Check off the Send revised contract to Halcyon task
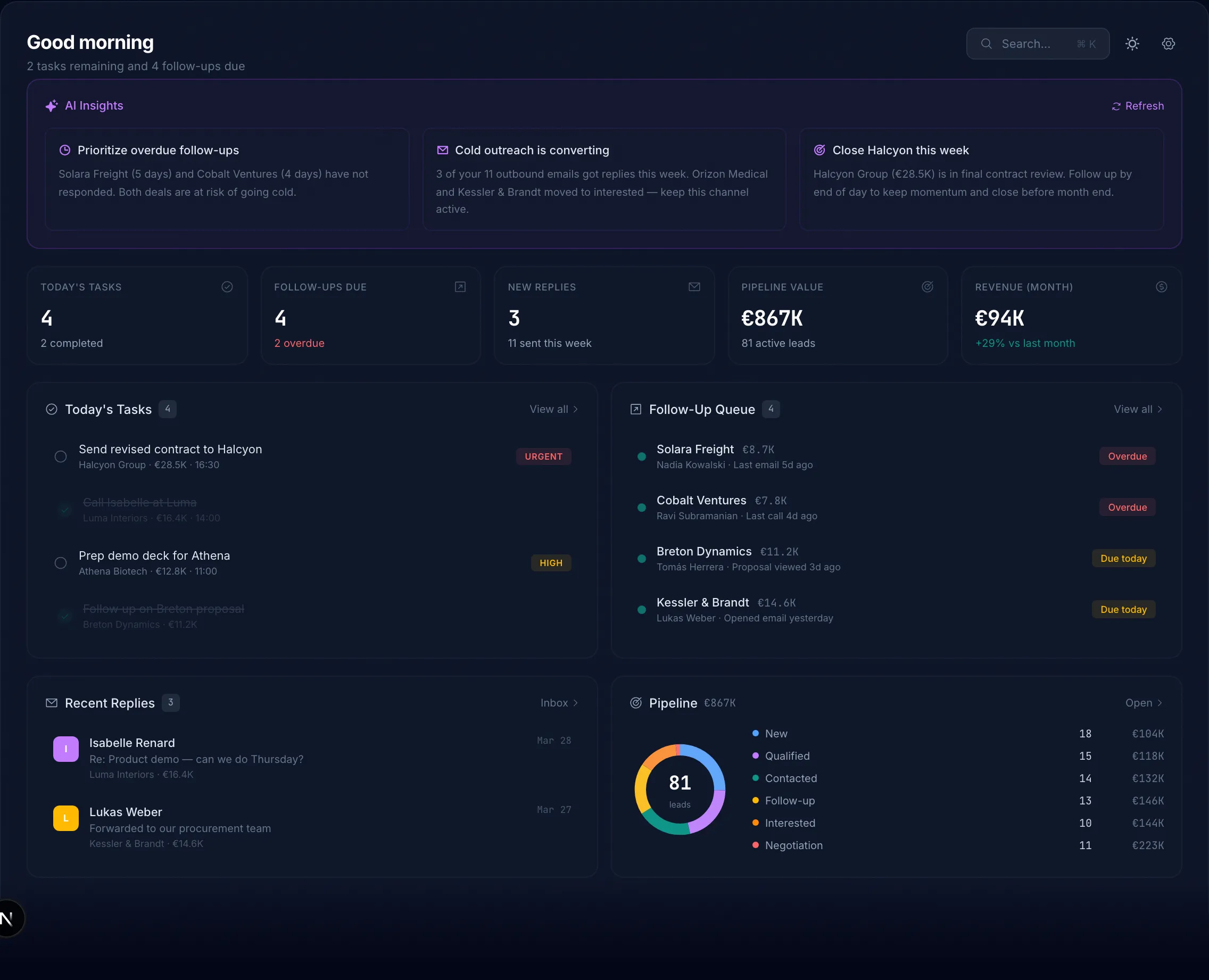The height and width of the screenshot is (980, 1209). click(61, 456)
